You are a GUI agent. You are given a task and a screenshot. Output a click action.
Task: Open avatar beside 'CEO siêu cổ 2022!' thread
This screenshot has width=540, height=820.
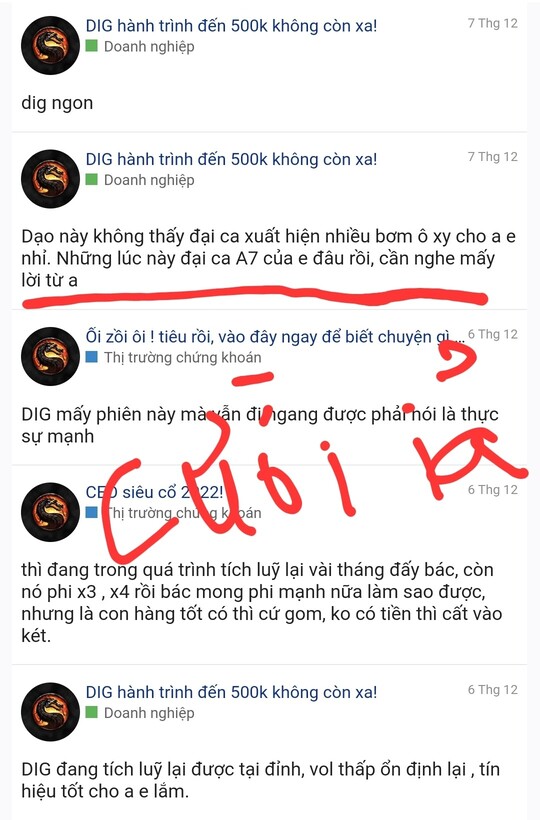point(50,512)
